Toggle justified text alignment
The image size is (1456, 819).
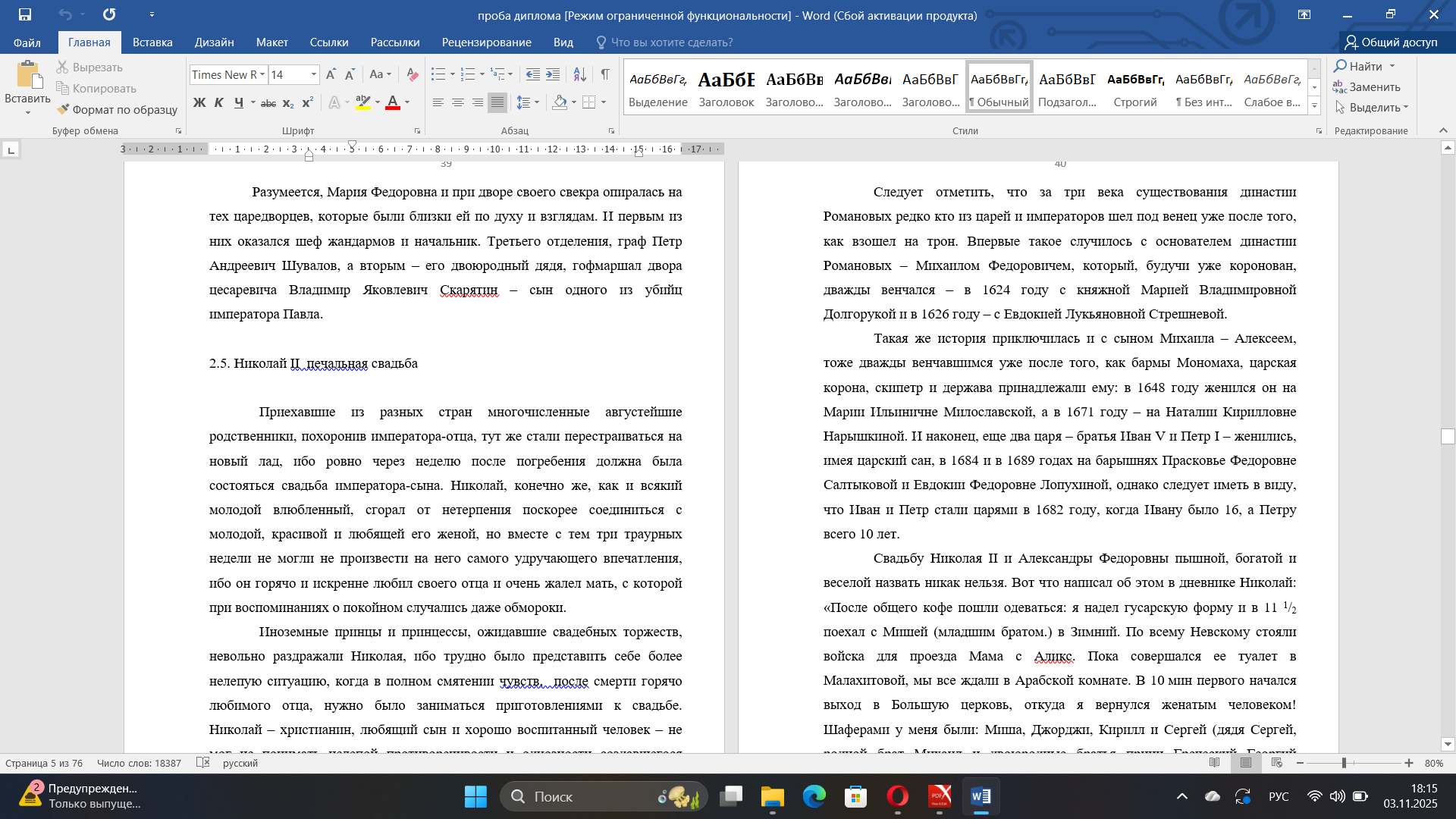click(497, 102)
